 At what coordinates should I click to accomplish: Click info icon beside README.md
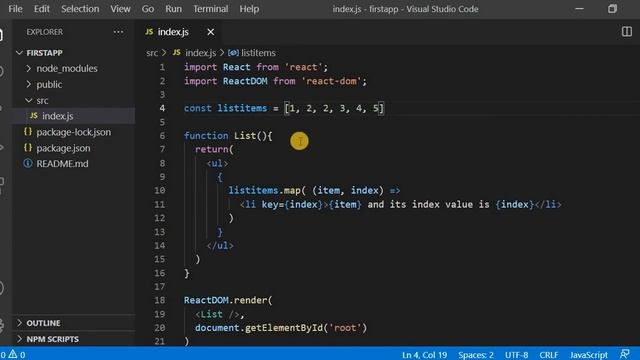click(x=28, y=163)
